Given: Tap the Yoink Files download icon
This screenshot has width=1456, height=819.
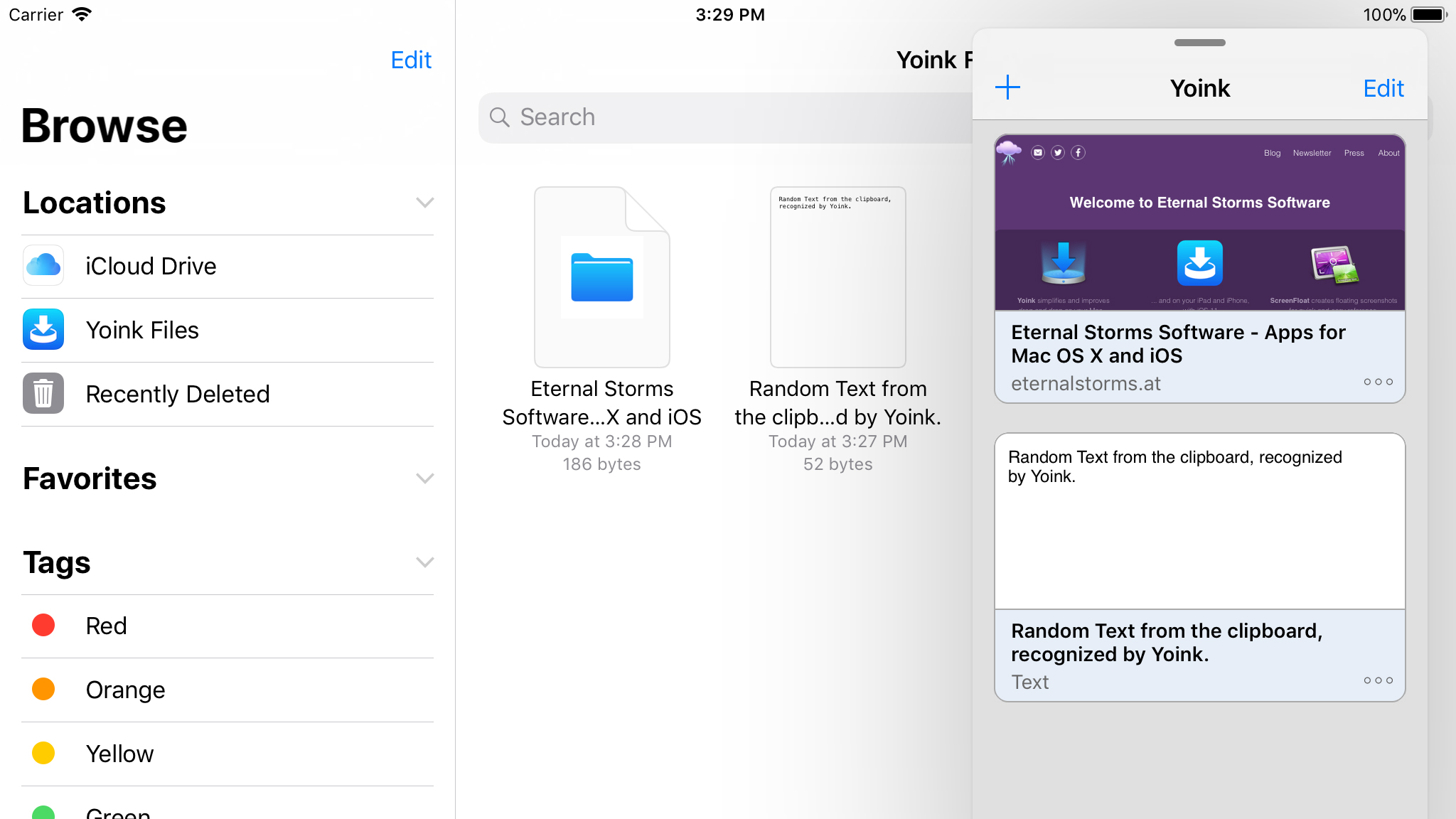Looking at the screenshot, I should (x=43, y=329).
